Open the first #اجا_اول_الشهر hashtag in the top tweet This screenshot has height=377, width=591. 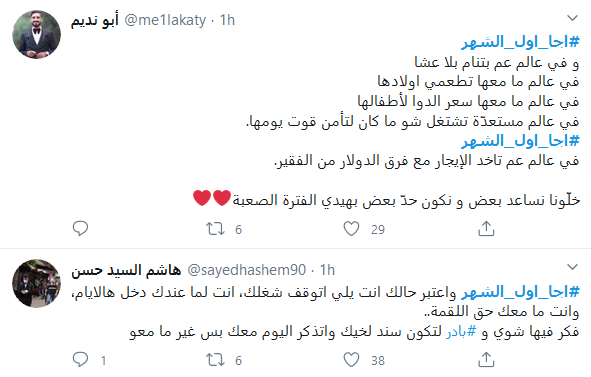(520, 42)
